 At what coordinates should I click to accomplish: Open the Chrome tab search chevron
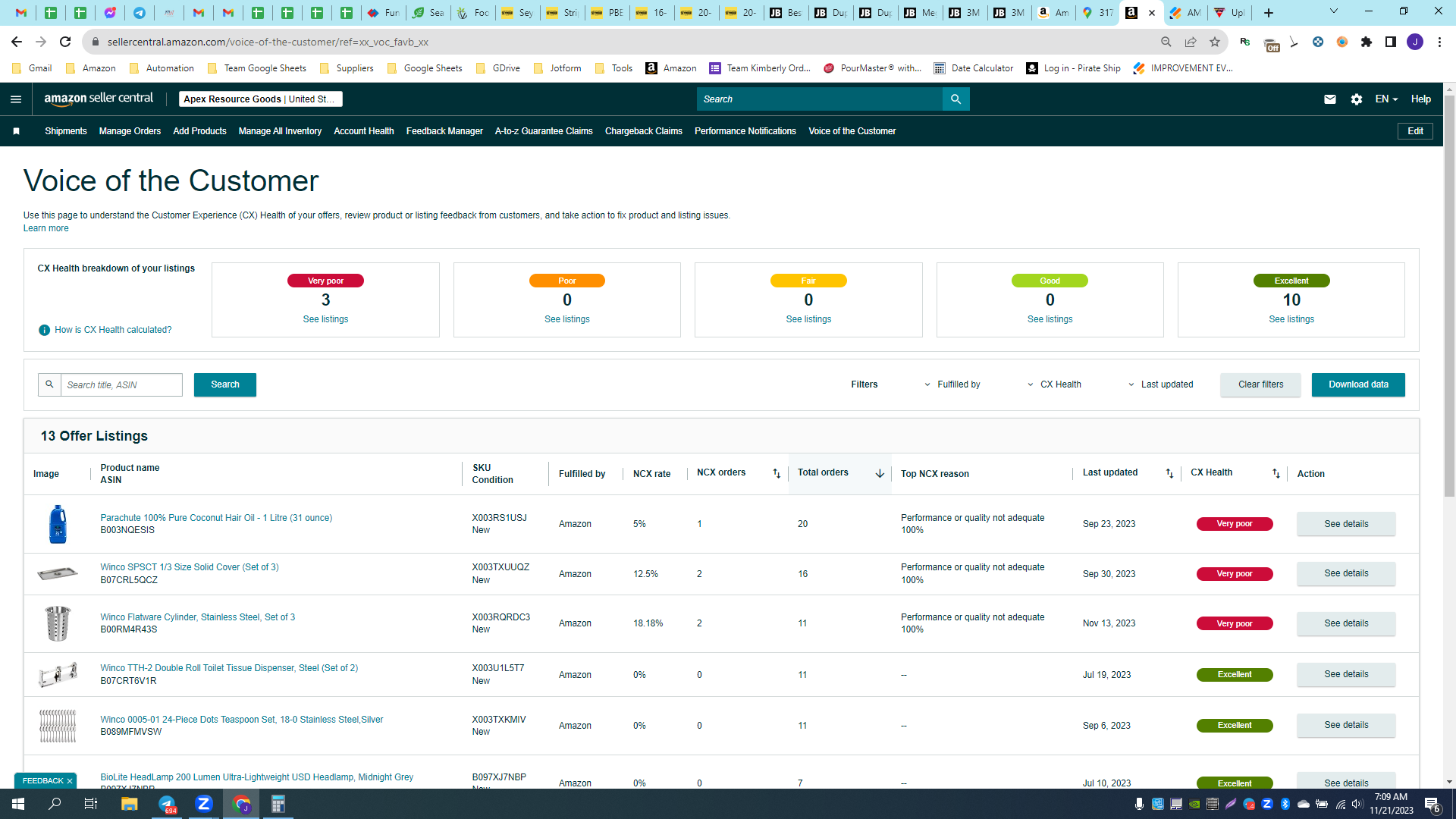[1334, 11]
